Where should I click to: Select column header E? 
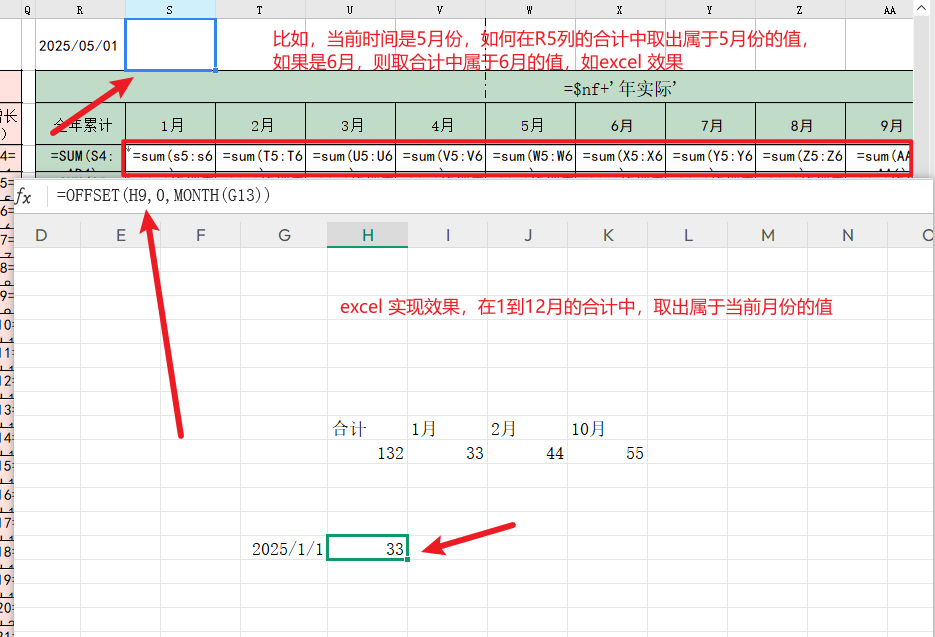pos(120,235)
